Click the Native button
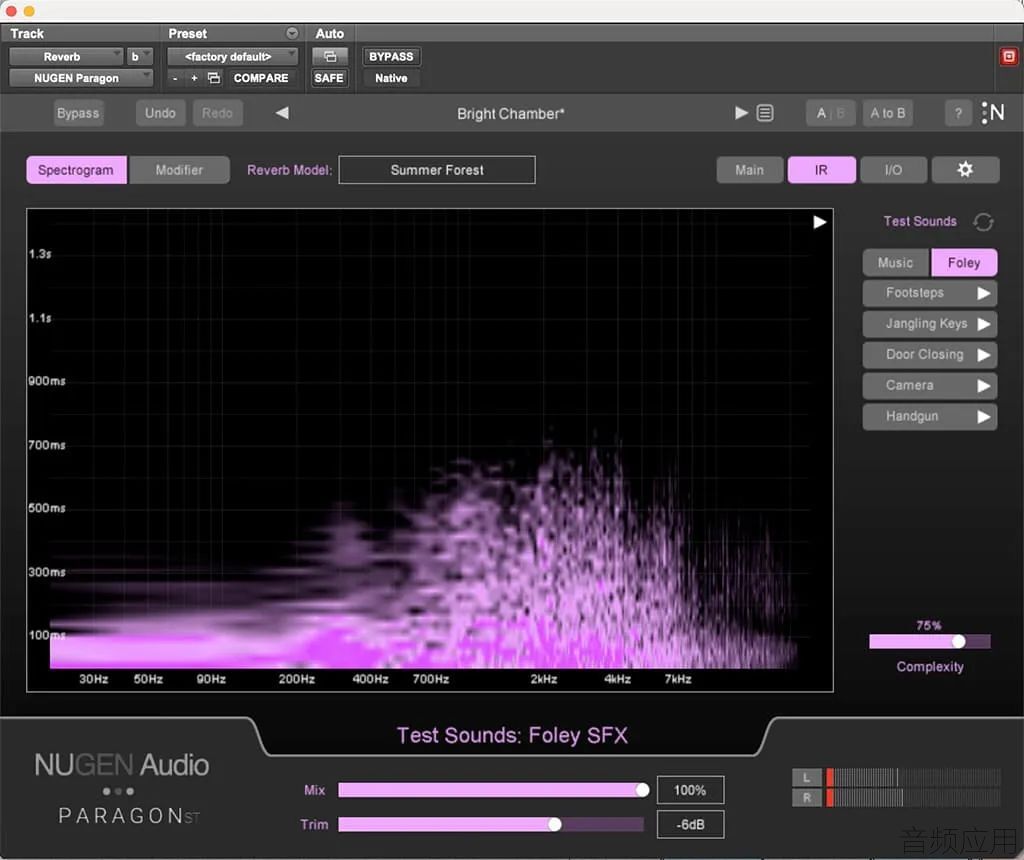The image size is (1024, 860). pyautogui.click(x=391, y=78)
